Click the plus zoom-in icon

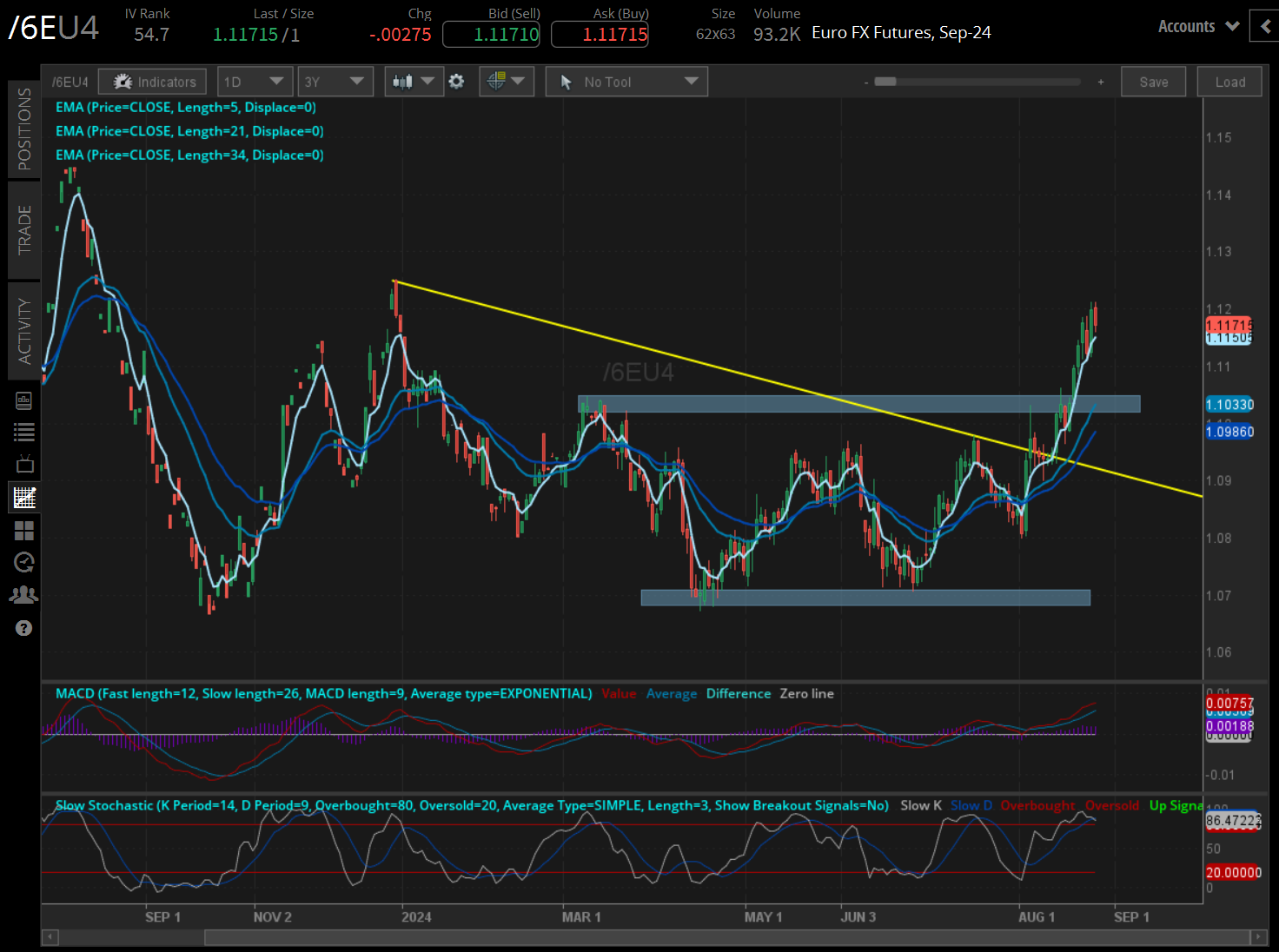(x=1101, y=82)
